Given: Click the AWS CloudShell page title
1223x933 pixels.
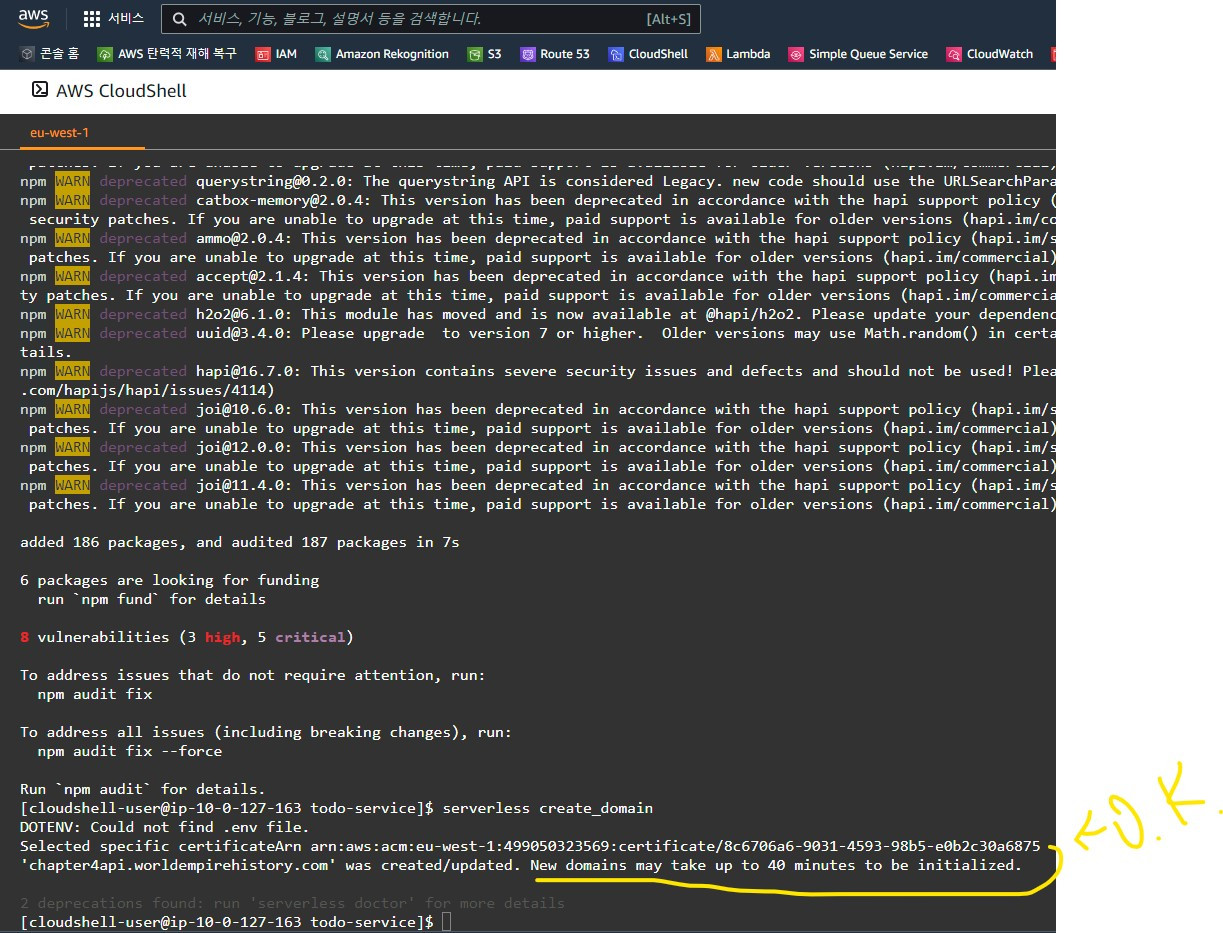Looking at the screenshot, I should pyautogui.click(x=121, y=91).
